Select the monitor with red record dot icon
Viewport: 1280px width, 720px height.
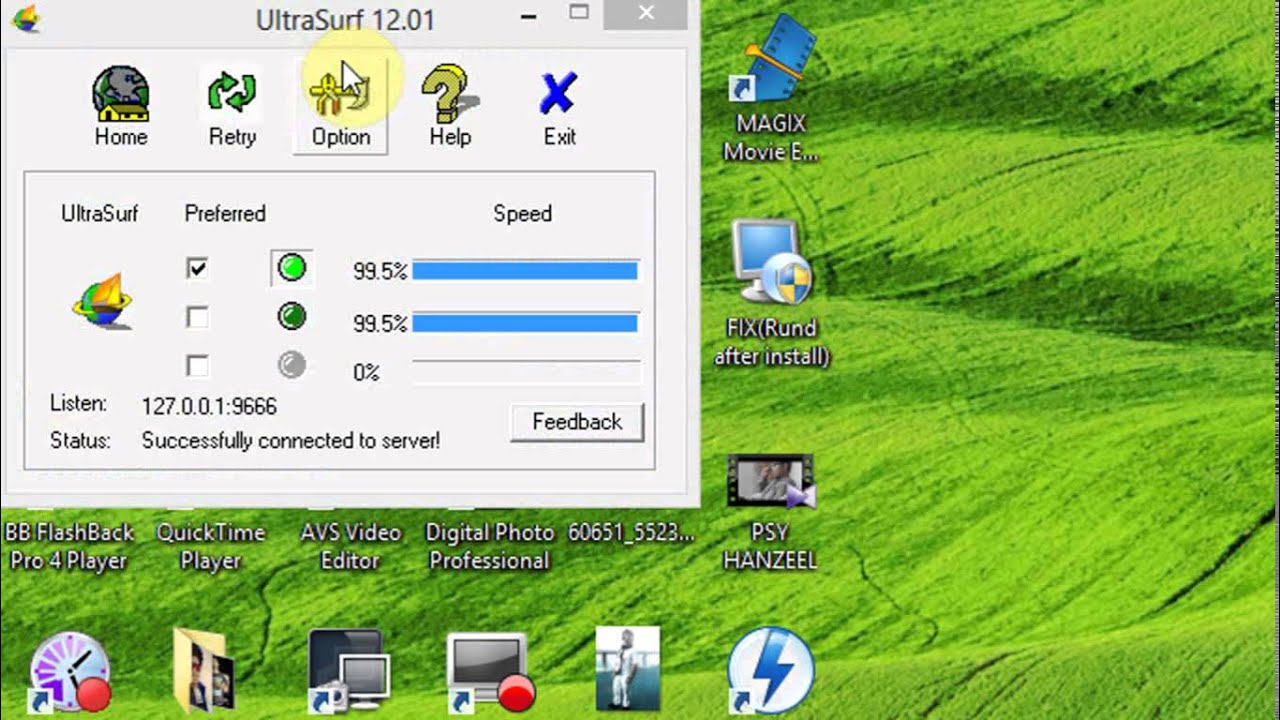click(x=490, y=672)
